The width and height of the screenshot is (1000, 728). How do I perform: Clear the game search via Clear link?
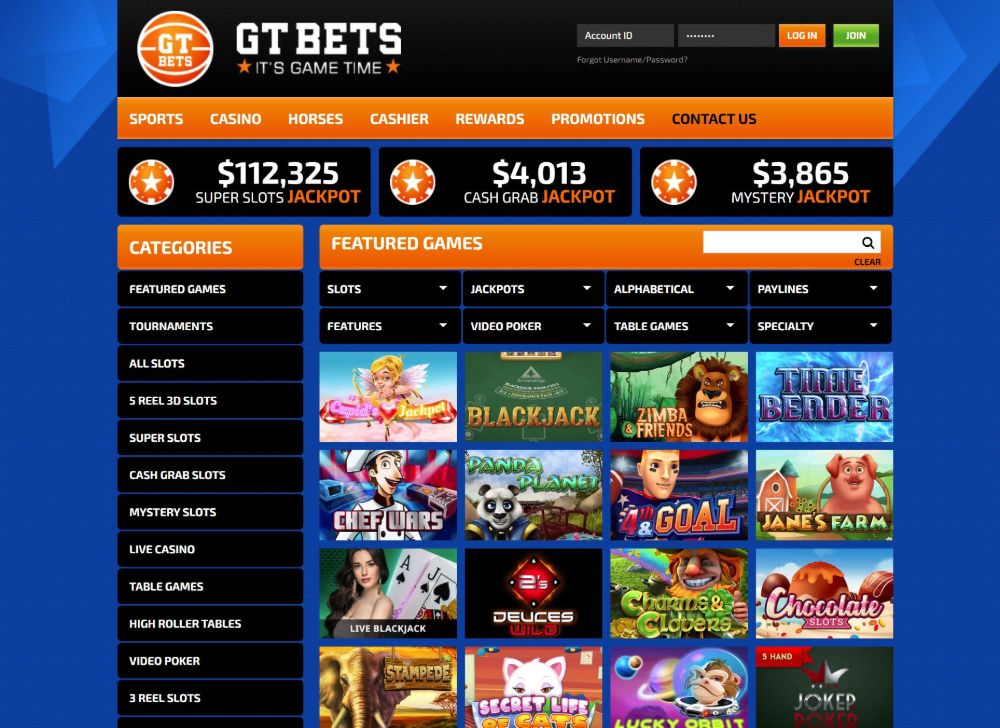867,262
